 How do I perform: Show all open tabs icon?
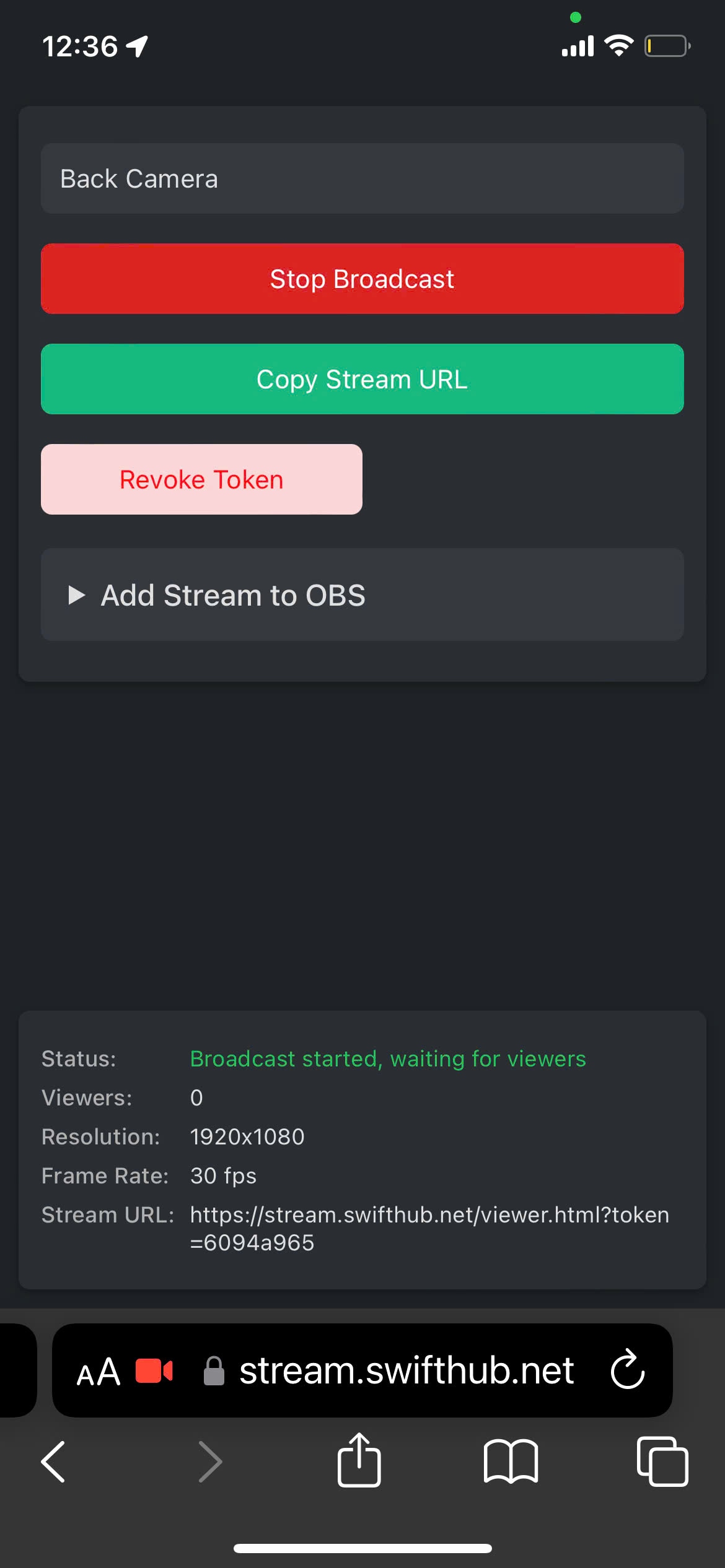tap(662, 1461)
